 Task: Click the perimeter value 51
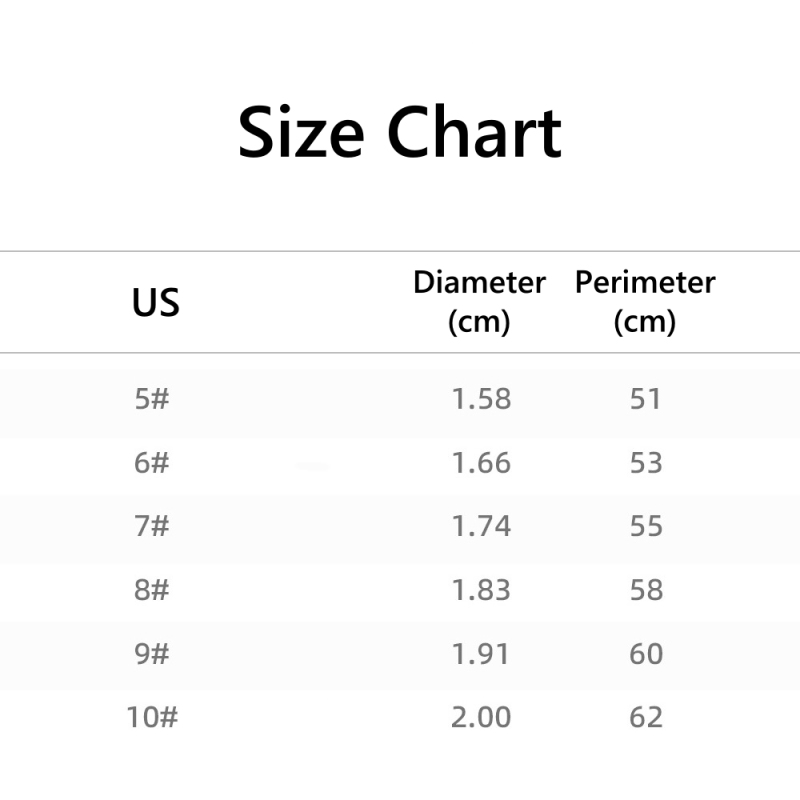[646, 399]
